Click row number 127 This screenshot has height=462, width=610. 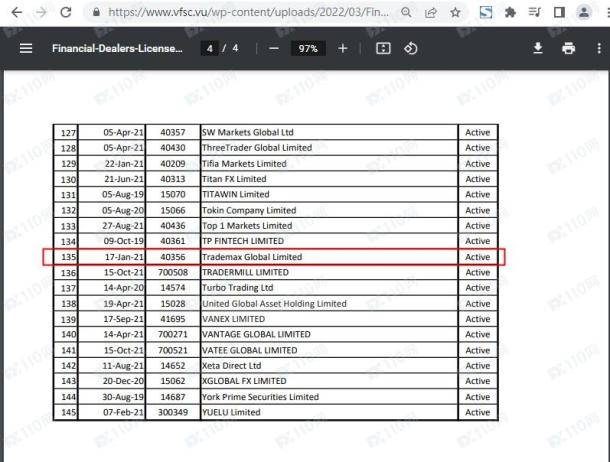pos(68,133)
